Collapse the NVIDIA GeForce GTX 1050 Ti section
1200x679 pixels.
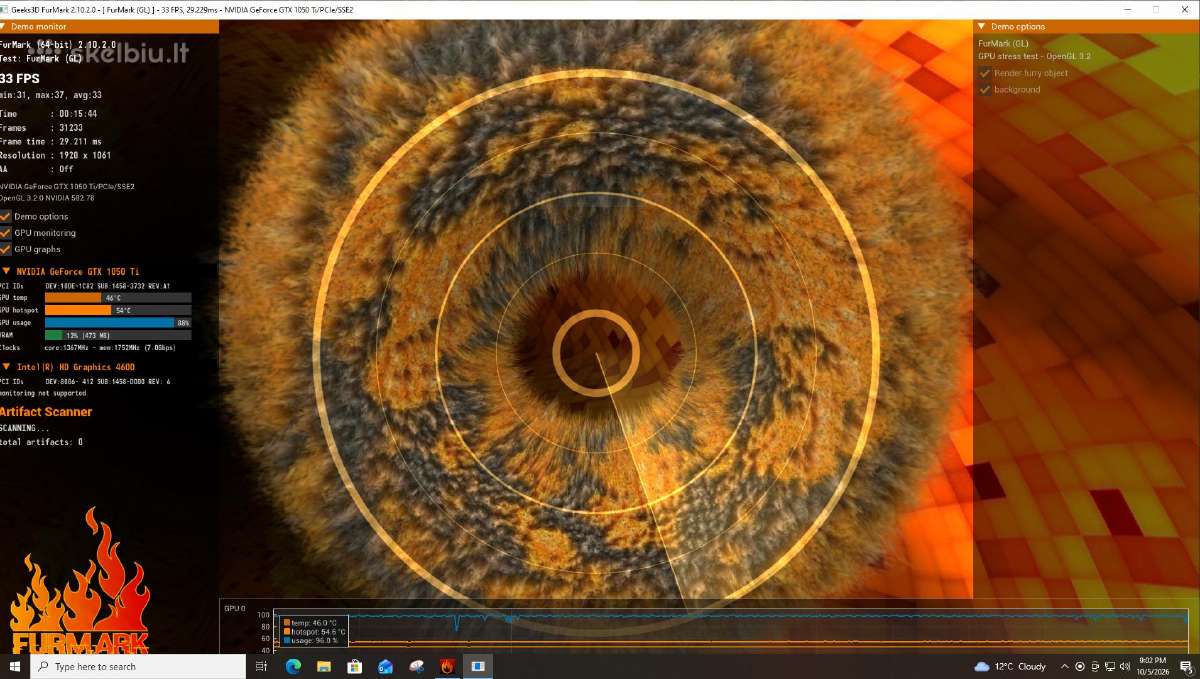(6, 271)
